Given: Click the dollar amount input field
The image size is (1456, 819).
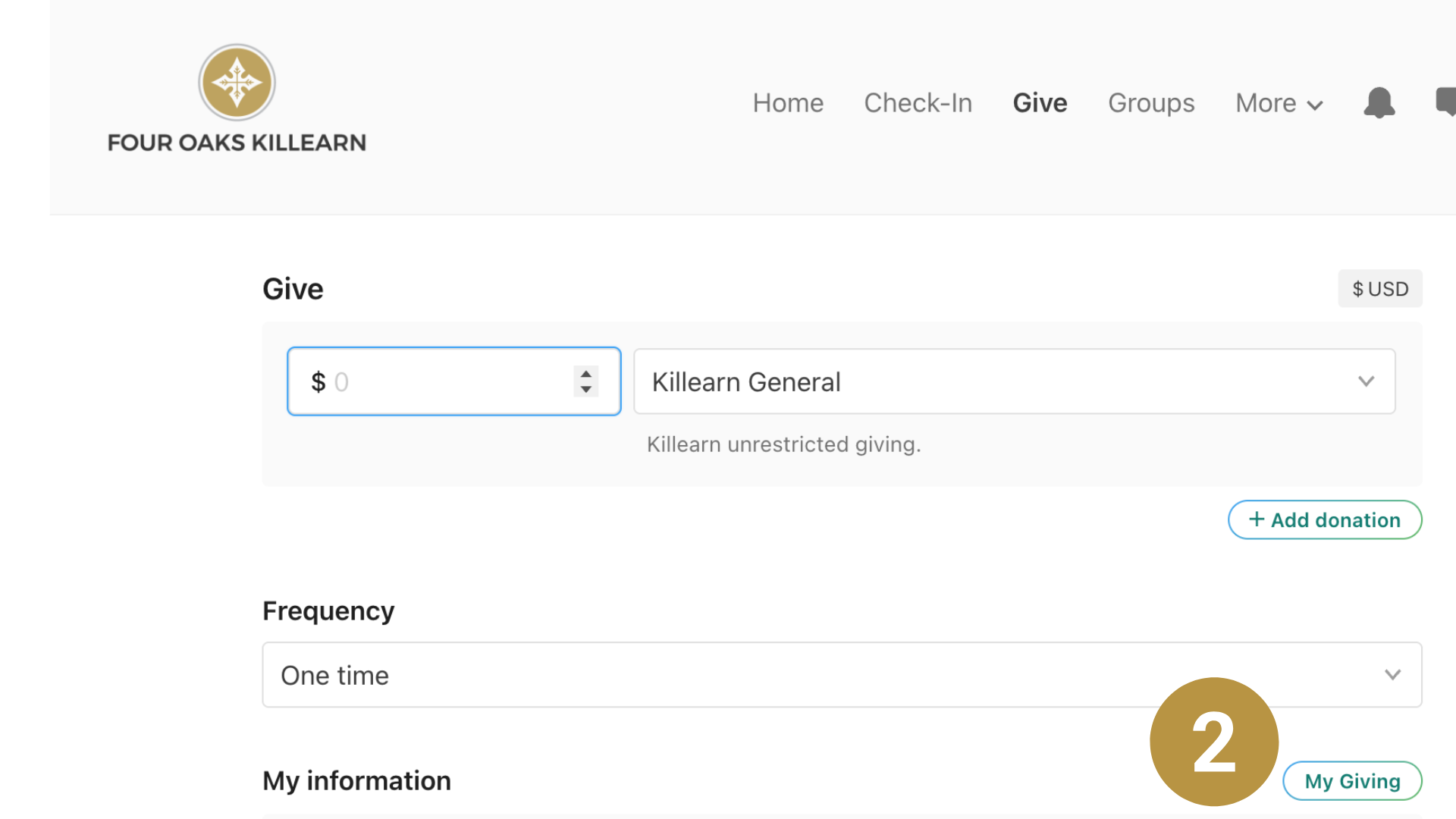Looking at the screenshot, I should point(447,381).
